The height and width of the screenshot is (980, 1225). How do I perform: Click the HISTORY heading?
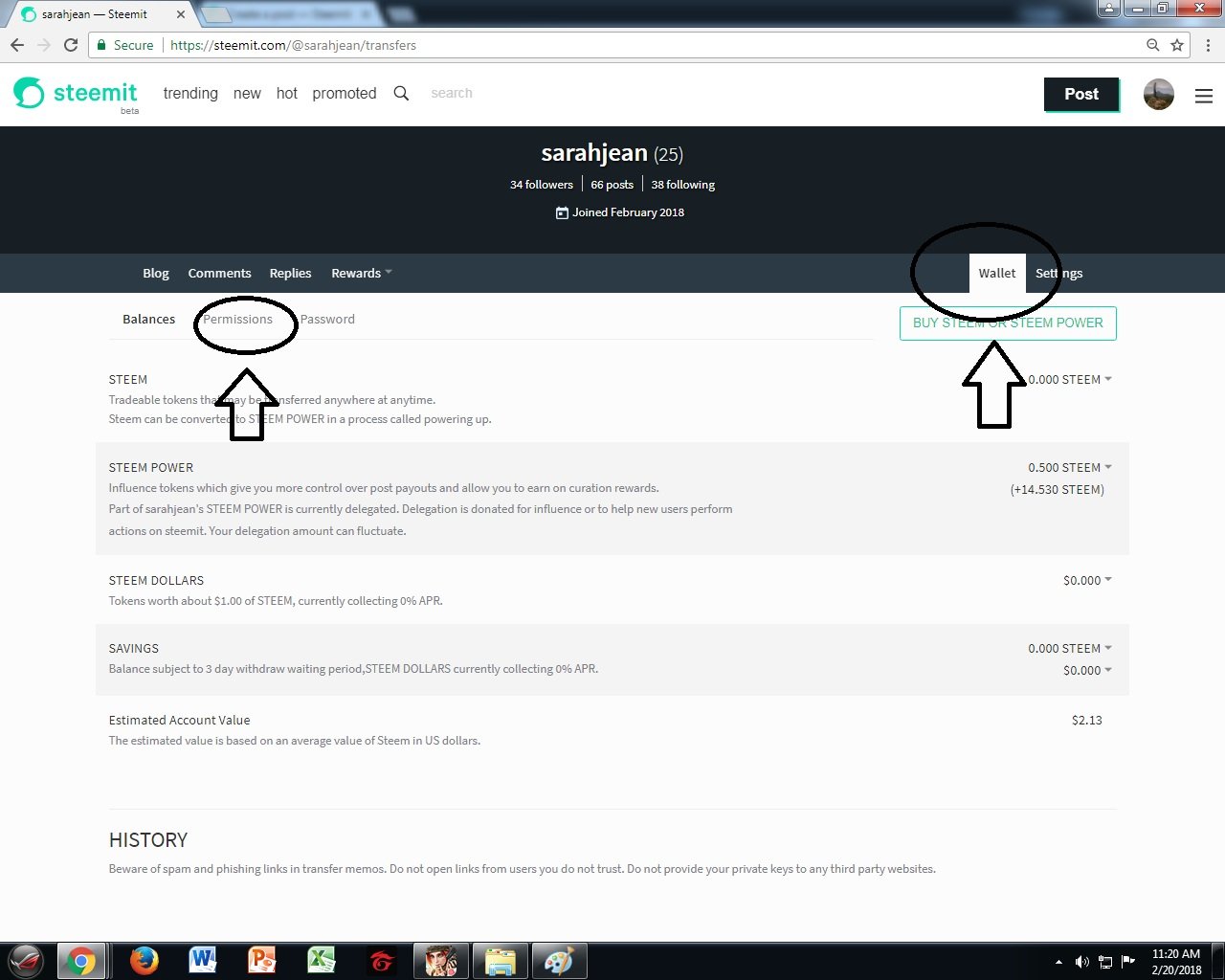click(148, 839)
